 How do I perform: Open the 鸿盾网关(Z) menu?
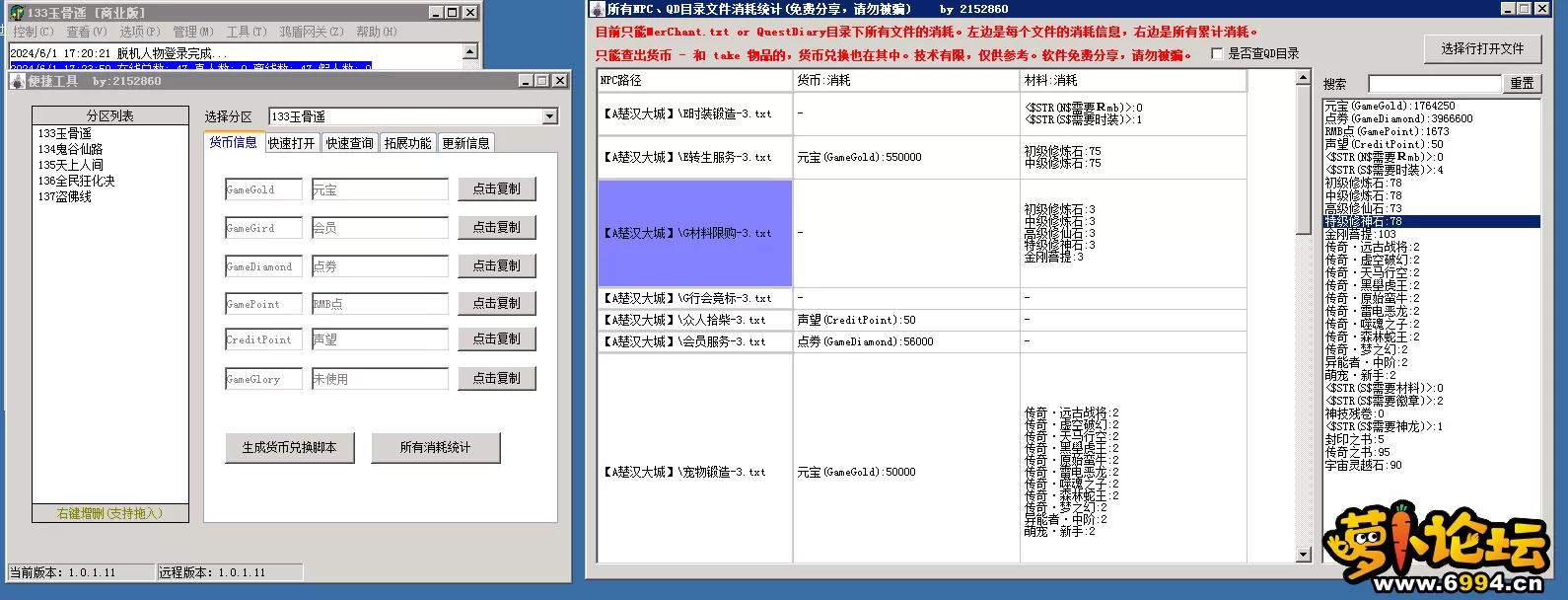pos(312,32)
